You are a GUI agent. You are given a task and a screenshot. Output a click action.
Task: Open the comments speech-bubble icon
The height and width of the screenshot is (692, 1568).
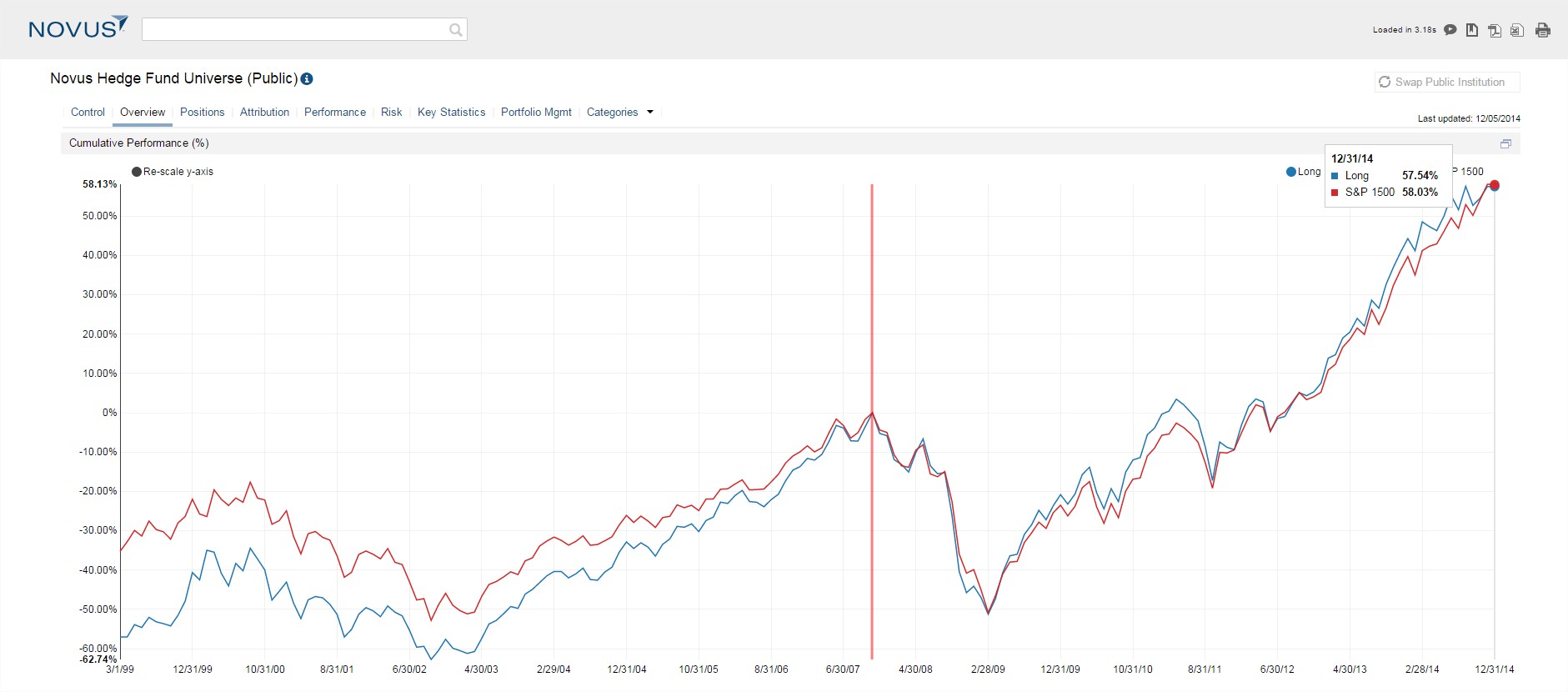[1450, 30]
